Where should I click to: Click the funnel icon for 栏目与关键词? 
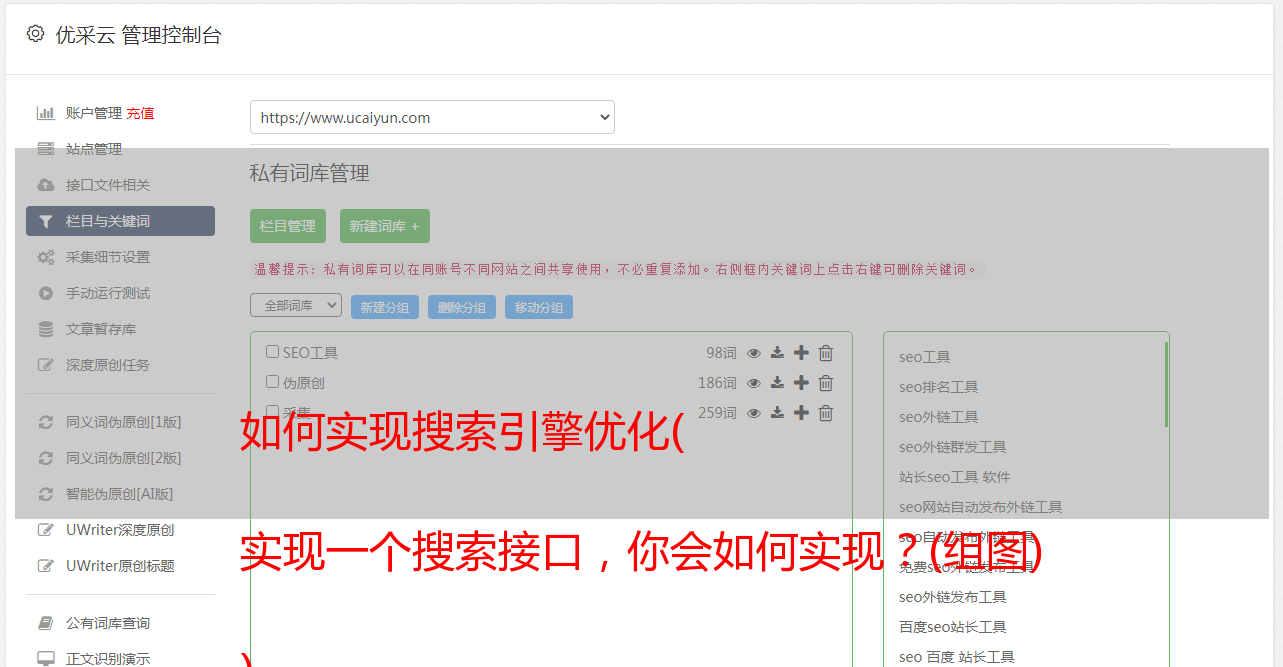pyautogui.click(x=45, y=221)
